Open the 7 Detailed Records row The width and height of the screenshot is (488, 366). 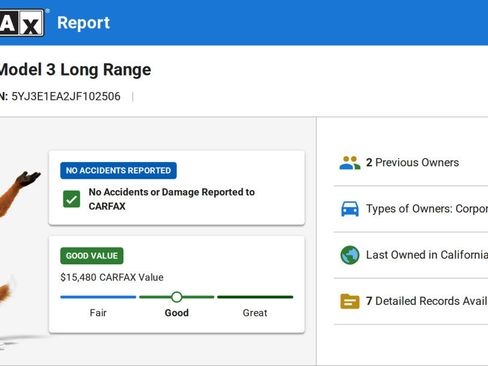coord(411,301)
